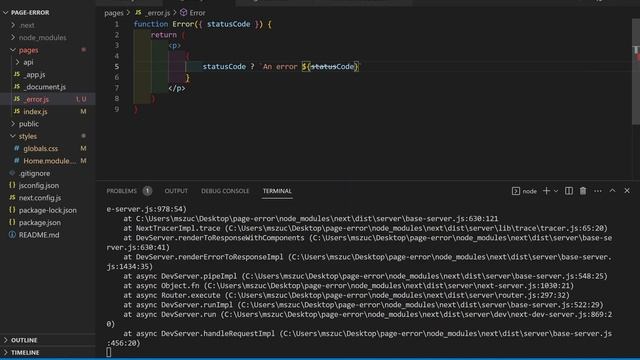The width and height of the screenshot is (640, 360).
Task: Click editor vertical scrollbar
Action: coord(636,71)
